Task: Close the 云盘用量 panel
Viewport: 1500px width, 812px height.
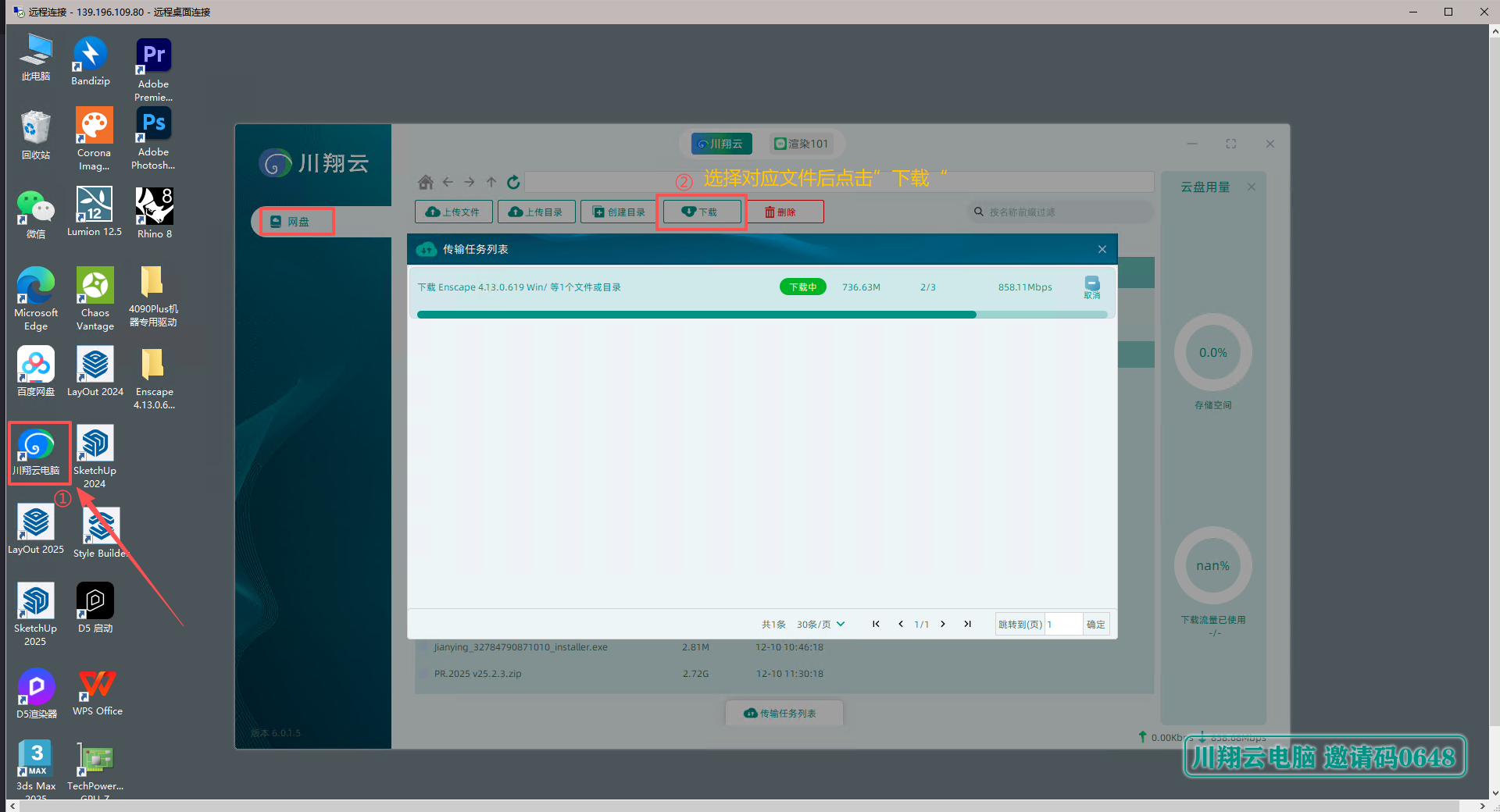Action: click(1252, 187)
